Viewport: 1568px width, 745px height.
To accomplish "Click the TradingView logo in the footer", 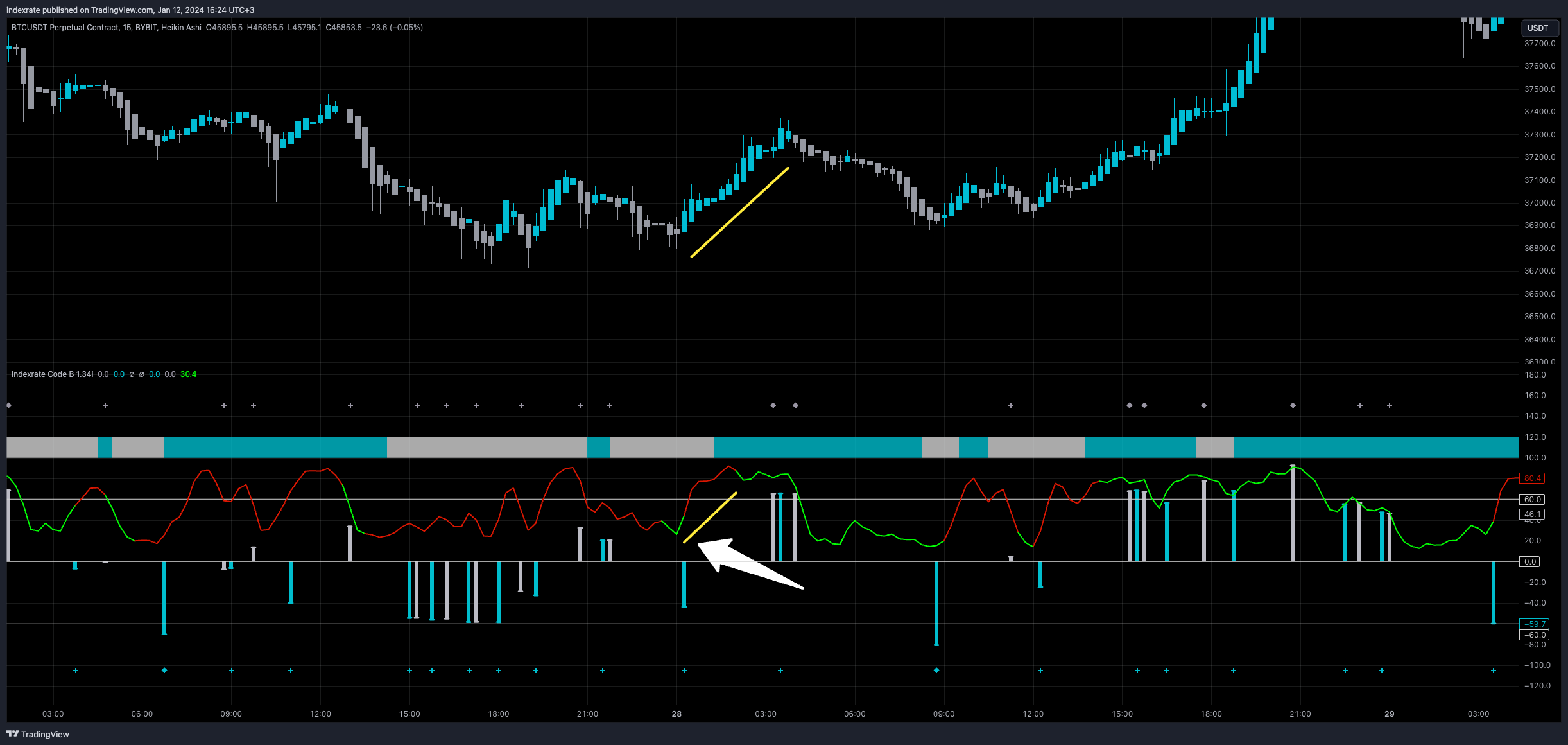I will (x=38, y=734).
